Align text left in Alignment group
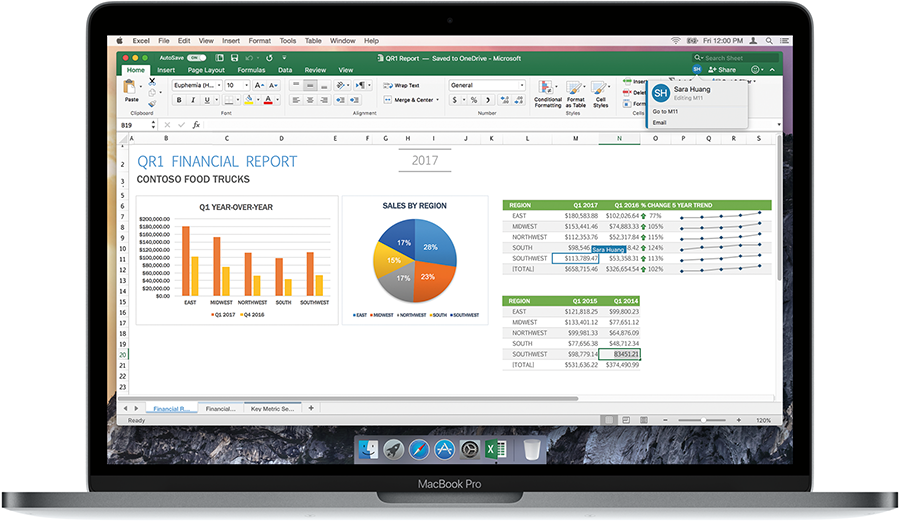Viewport: 900px width, 523px height. coord(296,100)
